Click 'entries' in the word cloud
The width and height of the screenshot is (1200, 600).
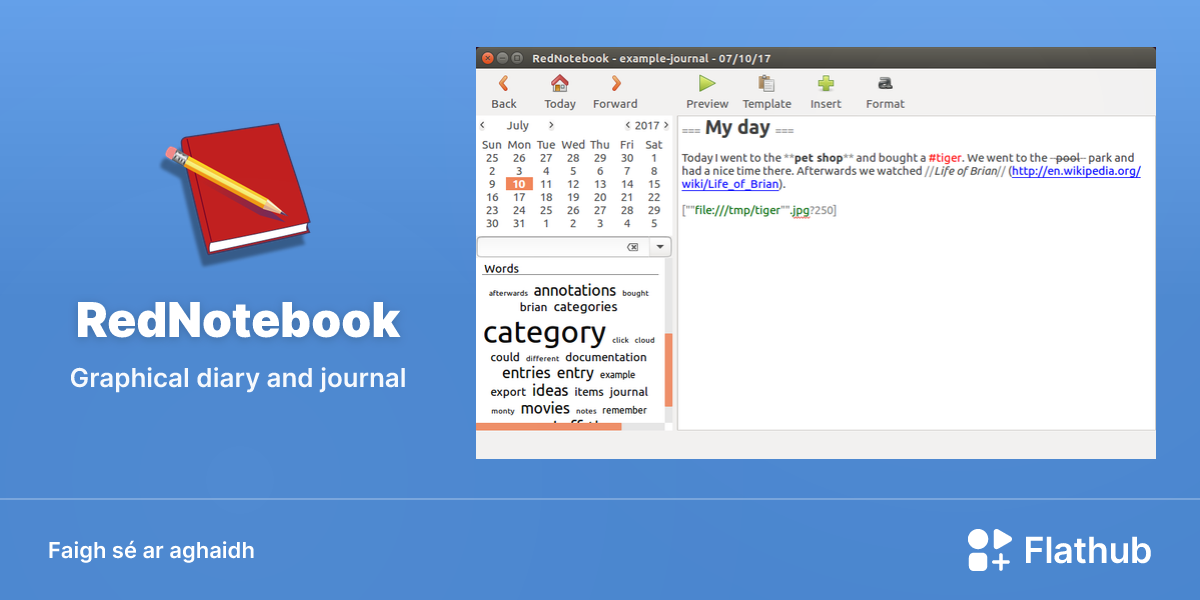(x=526, y=373)
